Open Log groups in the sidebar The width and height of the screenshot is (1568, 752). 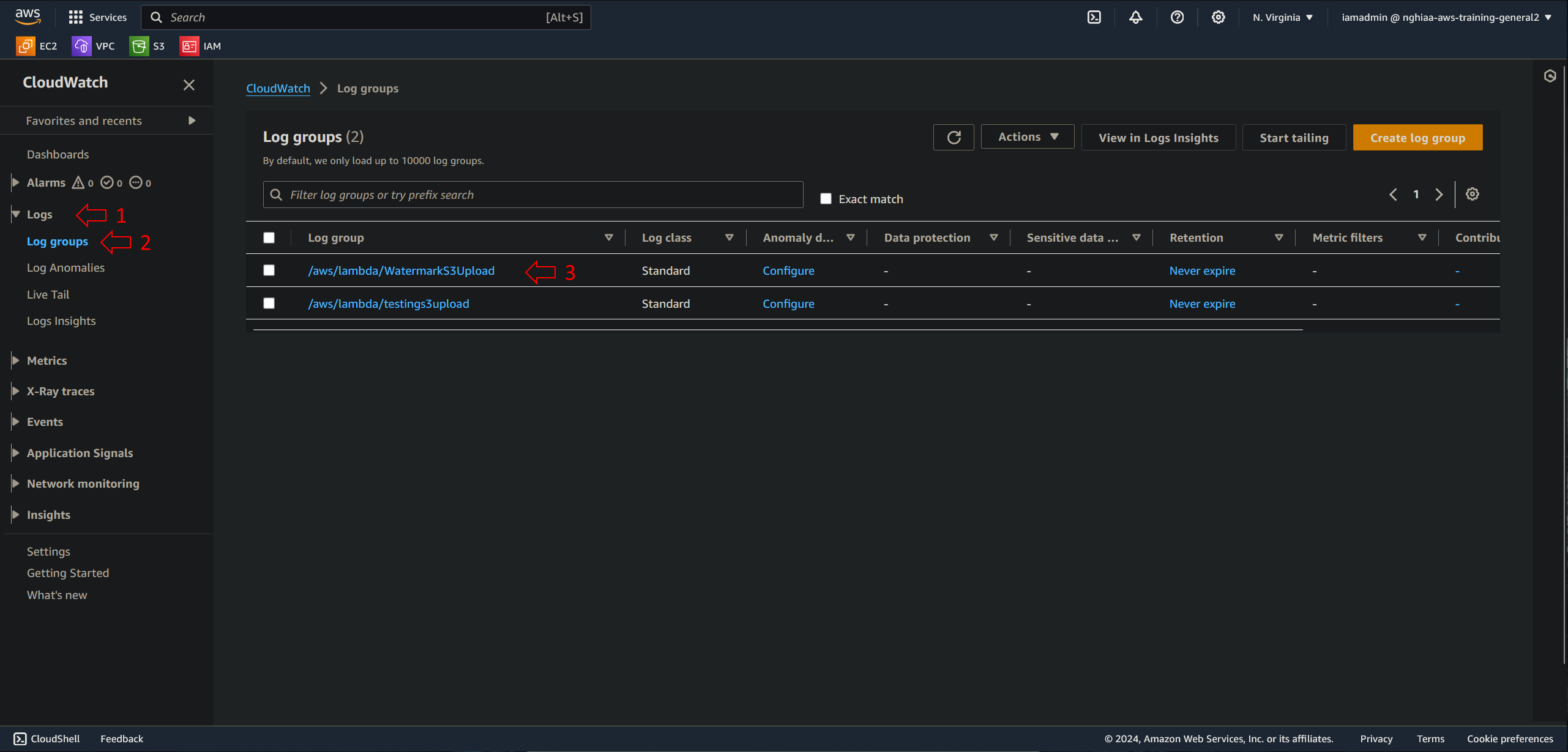[58, 241]
